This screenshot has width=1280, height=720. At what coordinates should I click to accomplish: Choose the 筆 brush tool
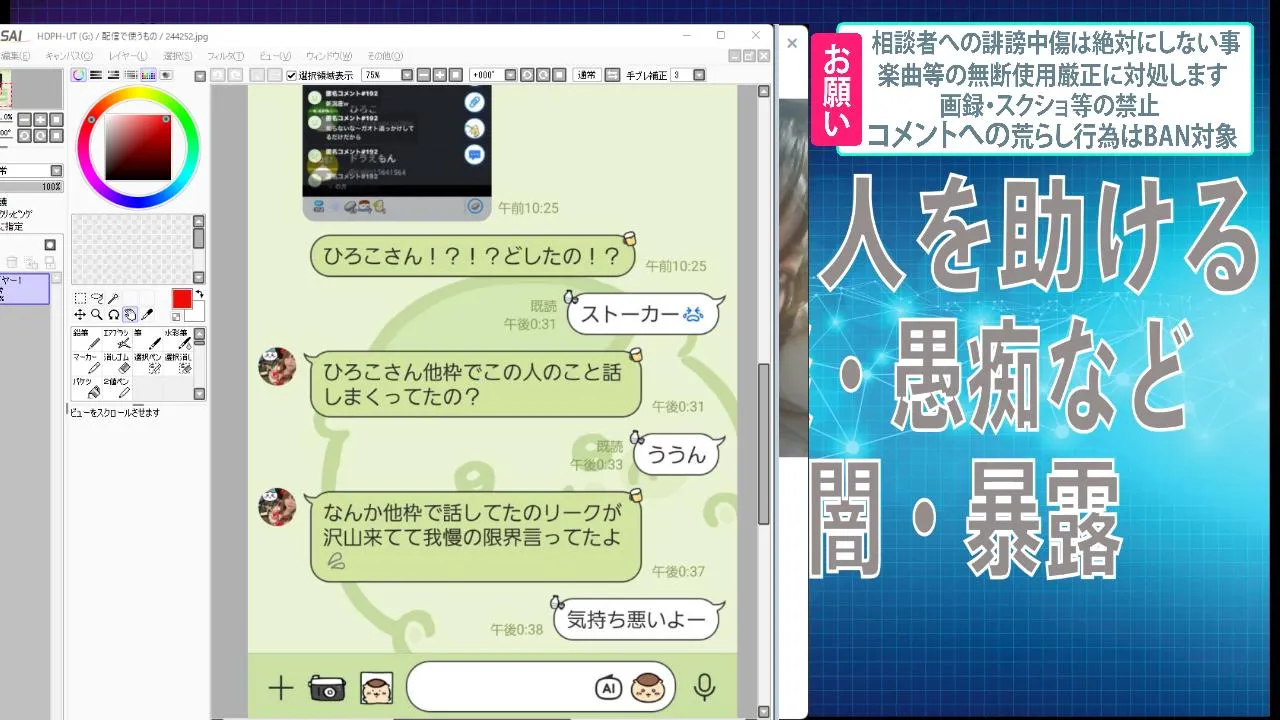(146, 339)
